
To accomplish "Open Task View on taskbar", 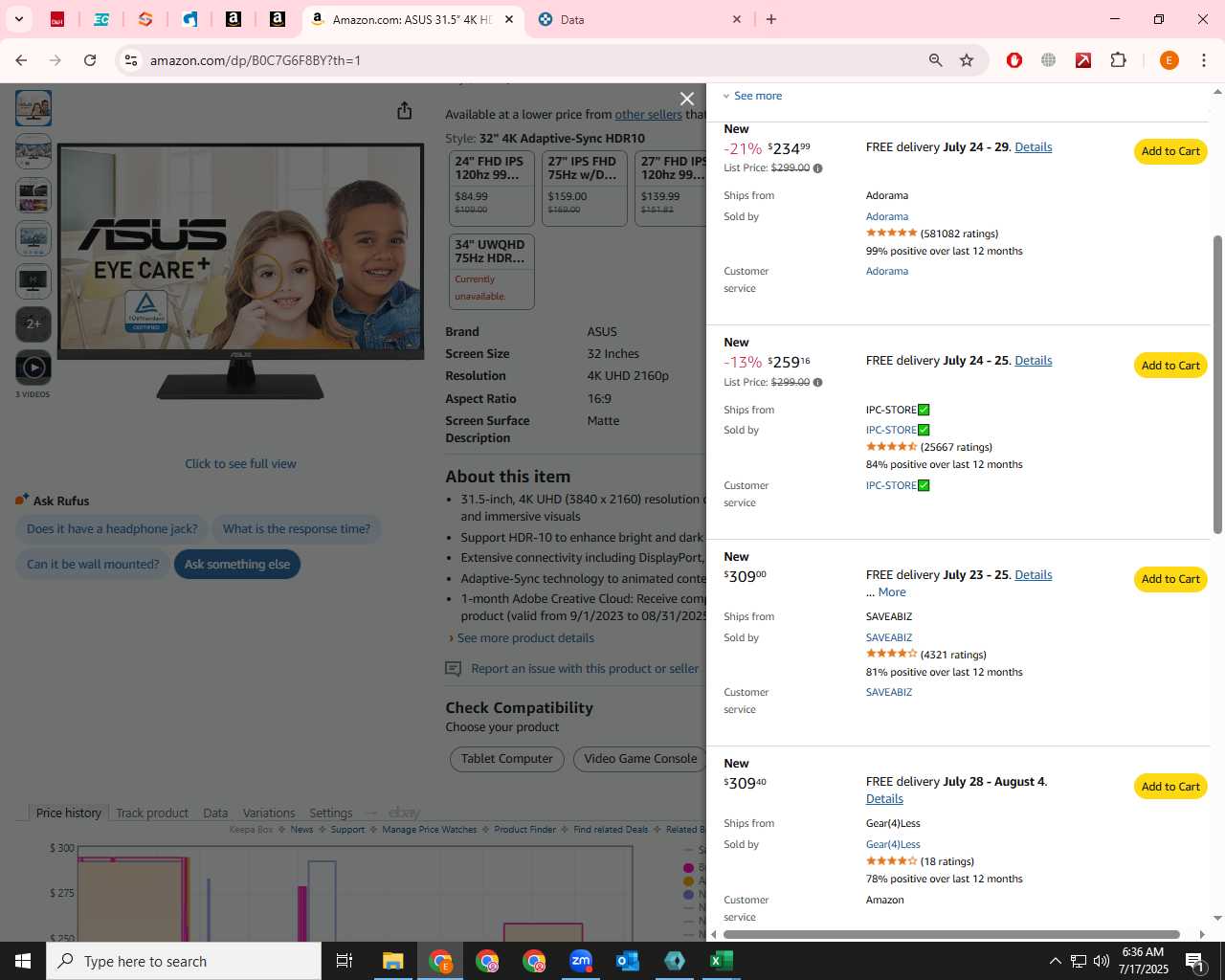I will point(345,961).
